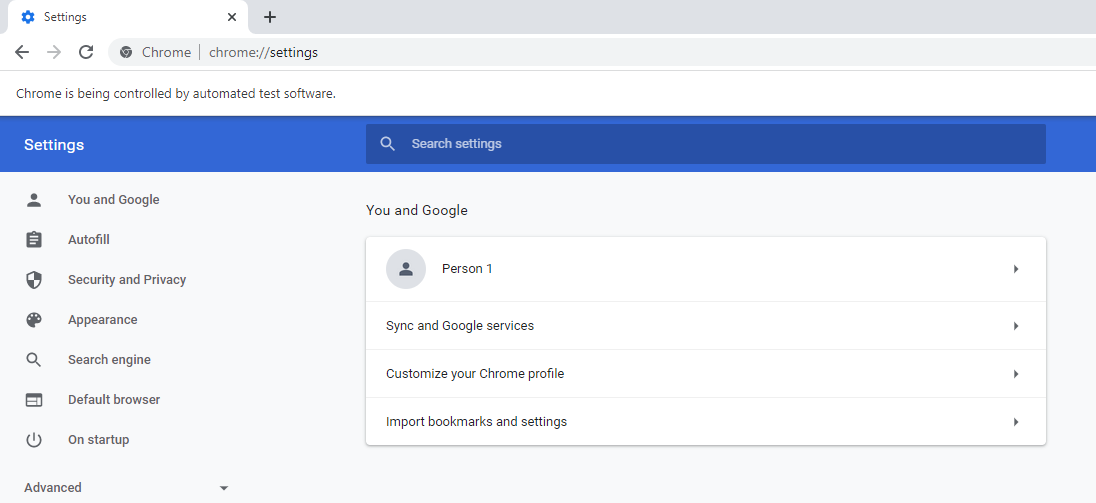
Task: Open a new tab with plus button
Action: (x=270, y=17)
